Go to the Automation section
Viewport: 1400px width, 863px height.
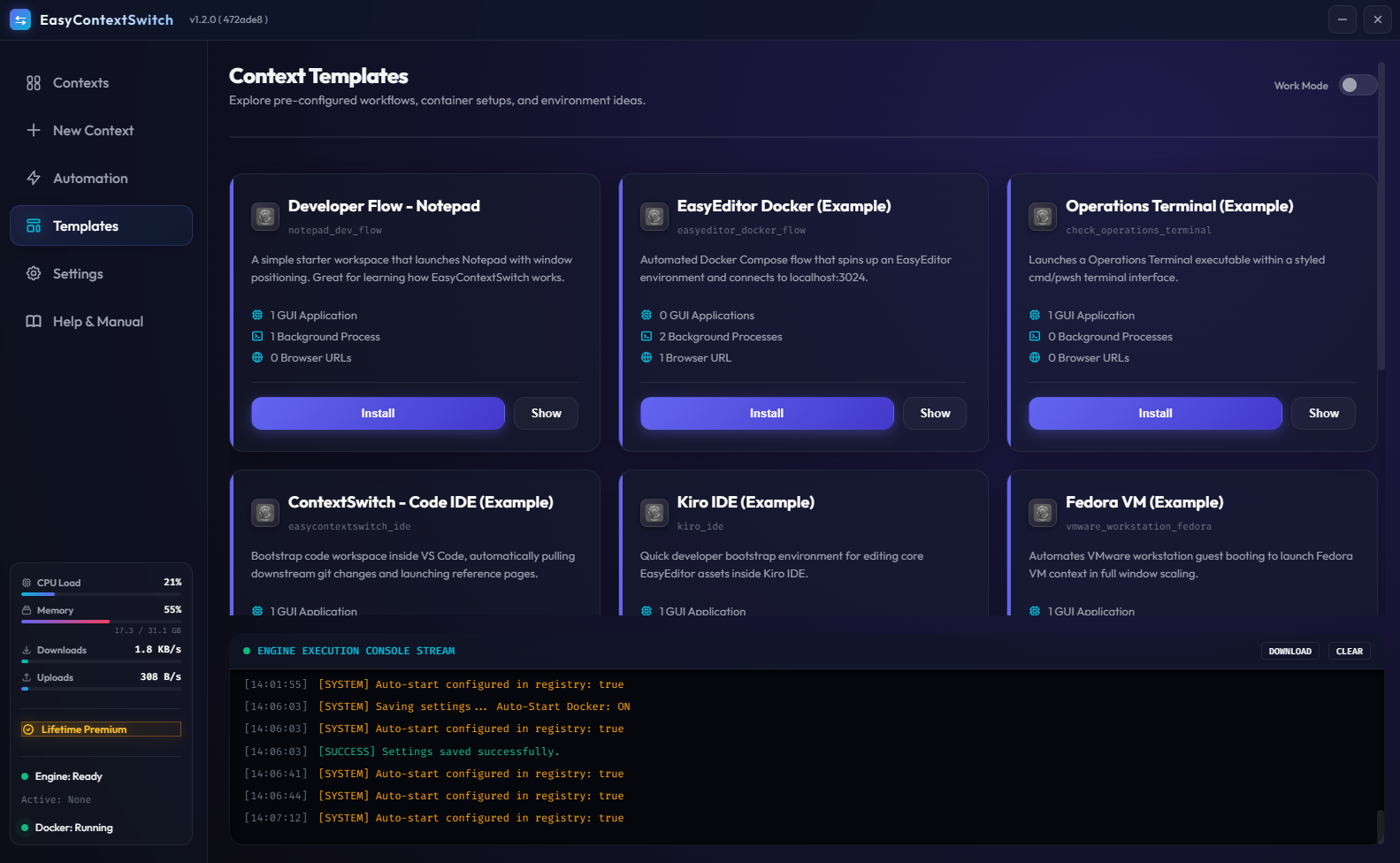tap(101, 178)
